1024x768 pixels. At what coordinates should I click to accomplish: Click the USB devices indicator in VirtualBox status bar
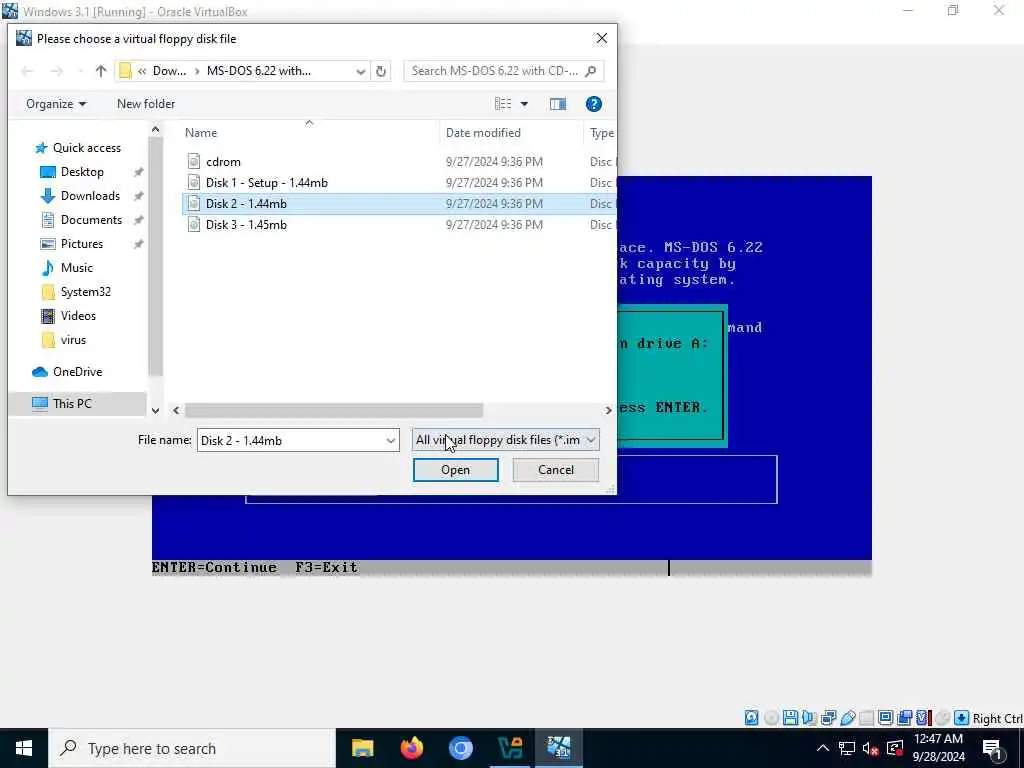(x=848, y=718)
